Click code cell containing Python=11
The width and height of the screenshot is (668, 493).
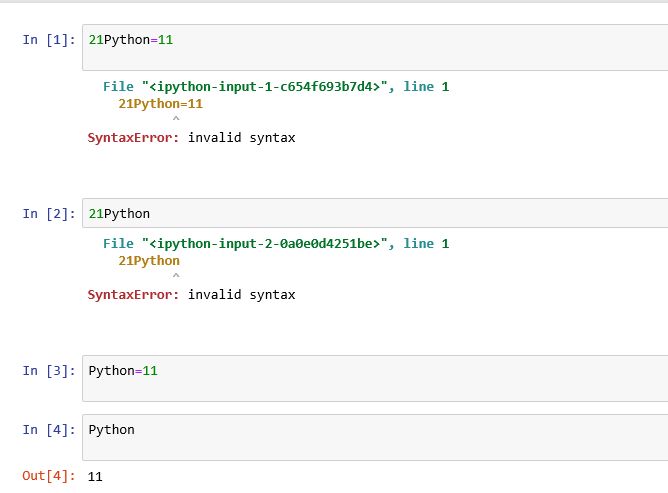pyautogui.click(x=375, y=378)
